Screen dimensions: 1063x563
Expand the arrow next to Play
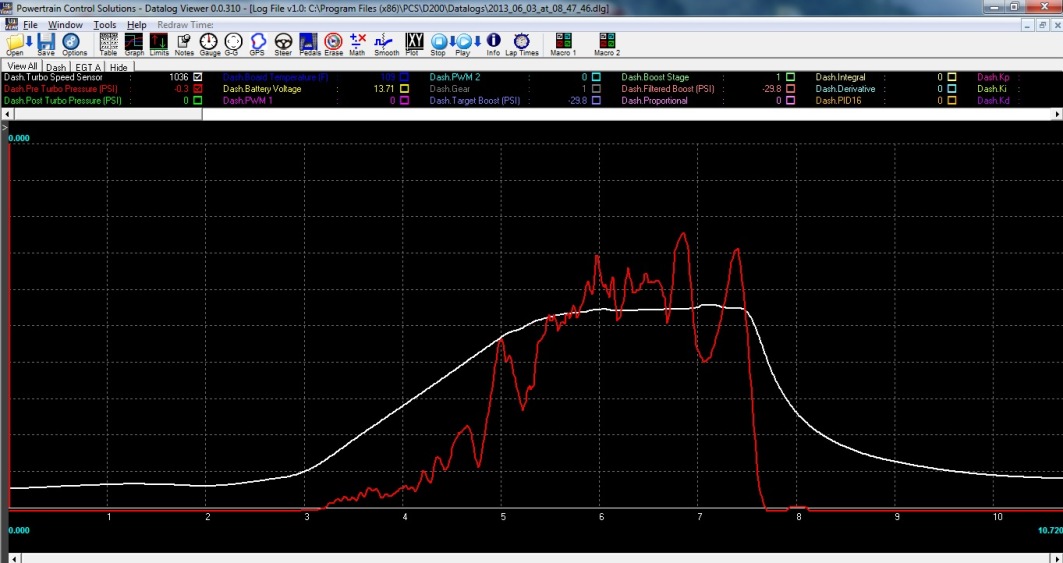click(x=478, y=42)
